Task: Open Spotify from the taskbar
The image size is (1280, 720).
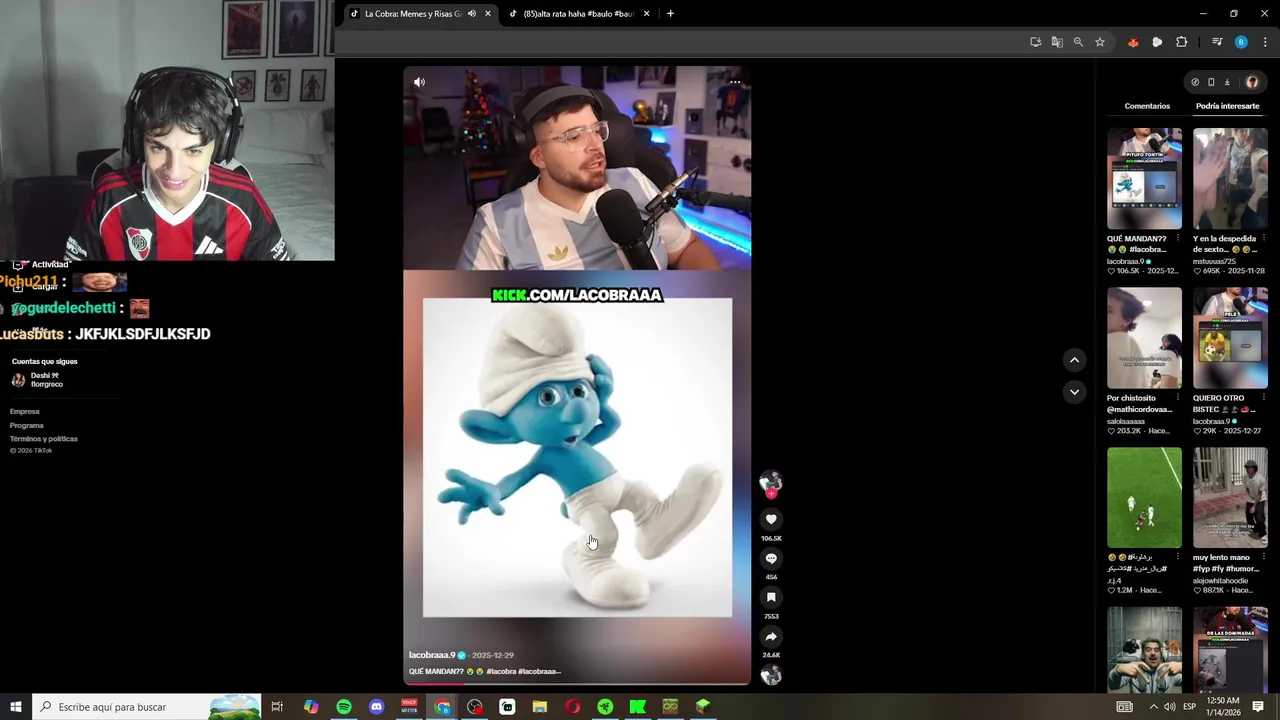Action: coord(344,707)
